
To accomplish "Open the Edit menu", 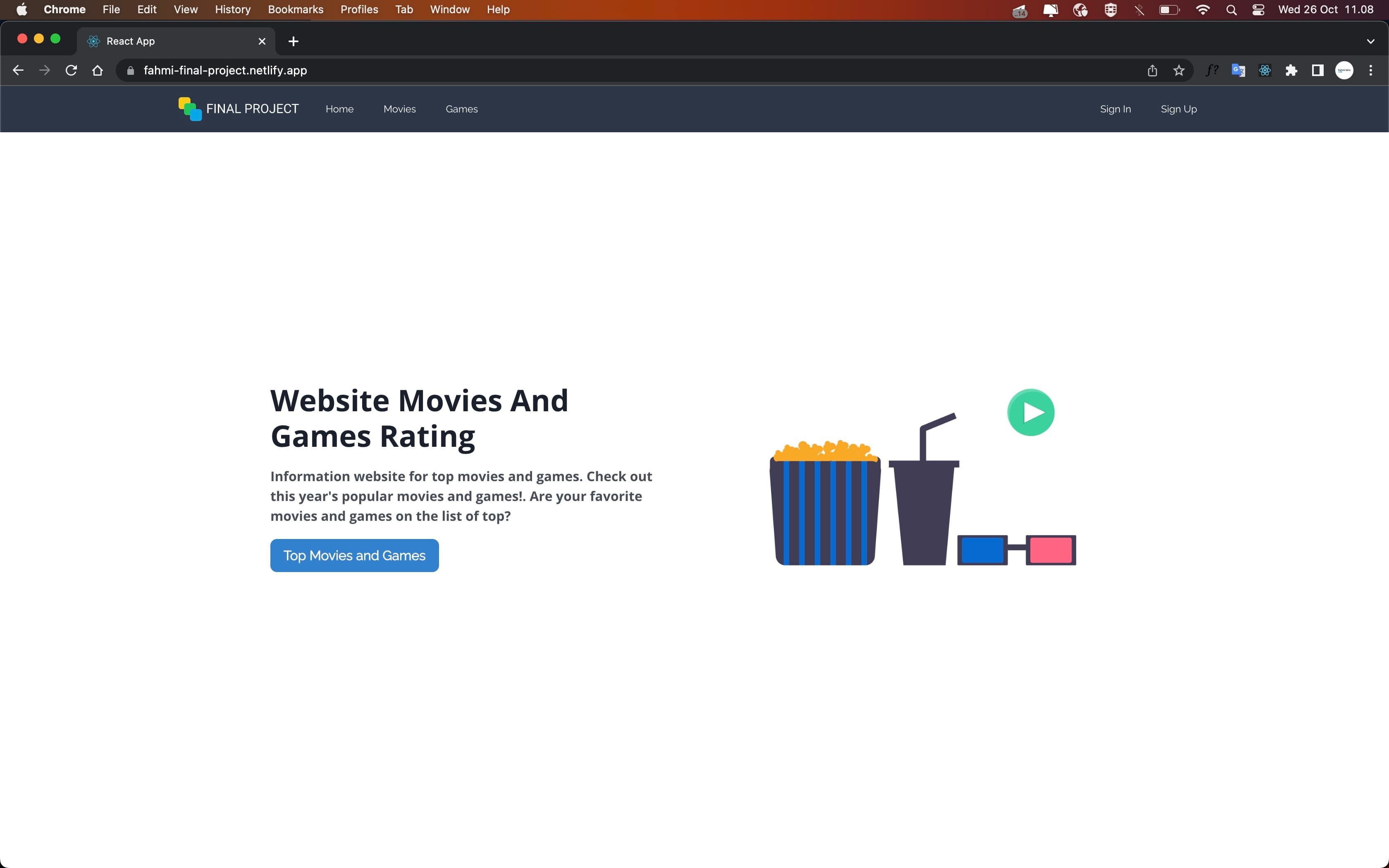I will click(147, 10).
